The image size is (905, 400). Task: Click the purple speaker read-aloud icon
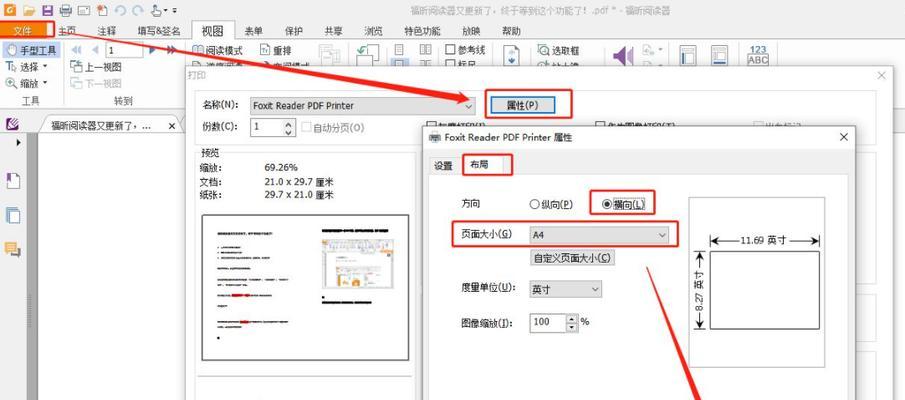tap(623, 57)
